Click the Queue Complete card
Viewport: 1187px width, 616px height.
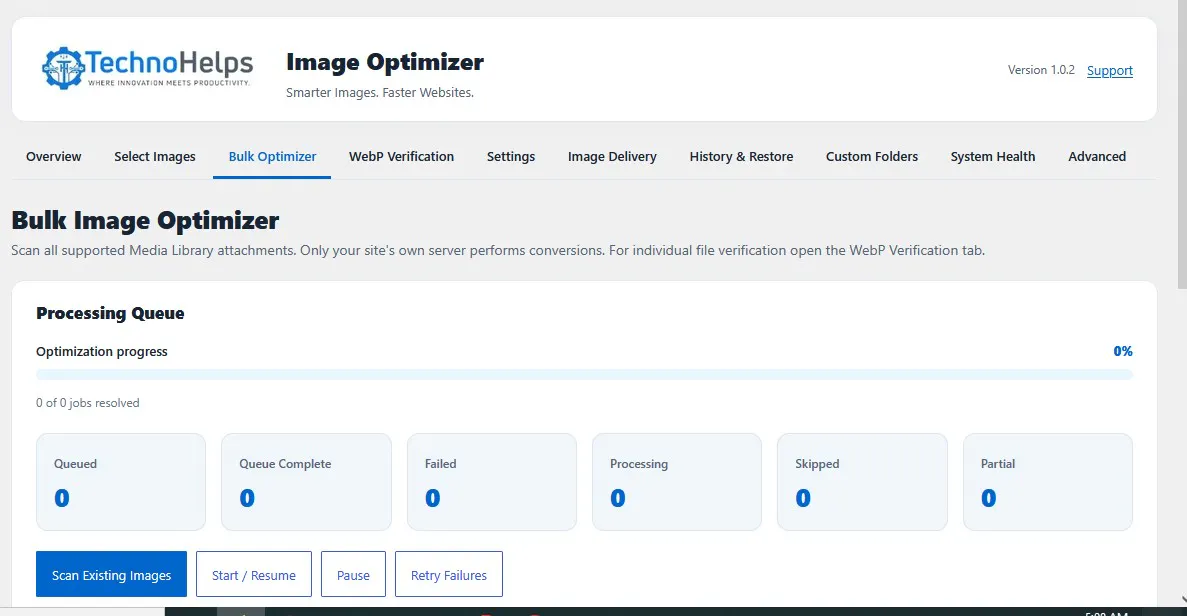click(x=307, y=482)
